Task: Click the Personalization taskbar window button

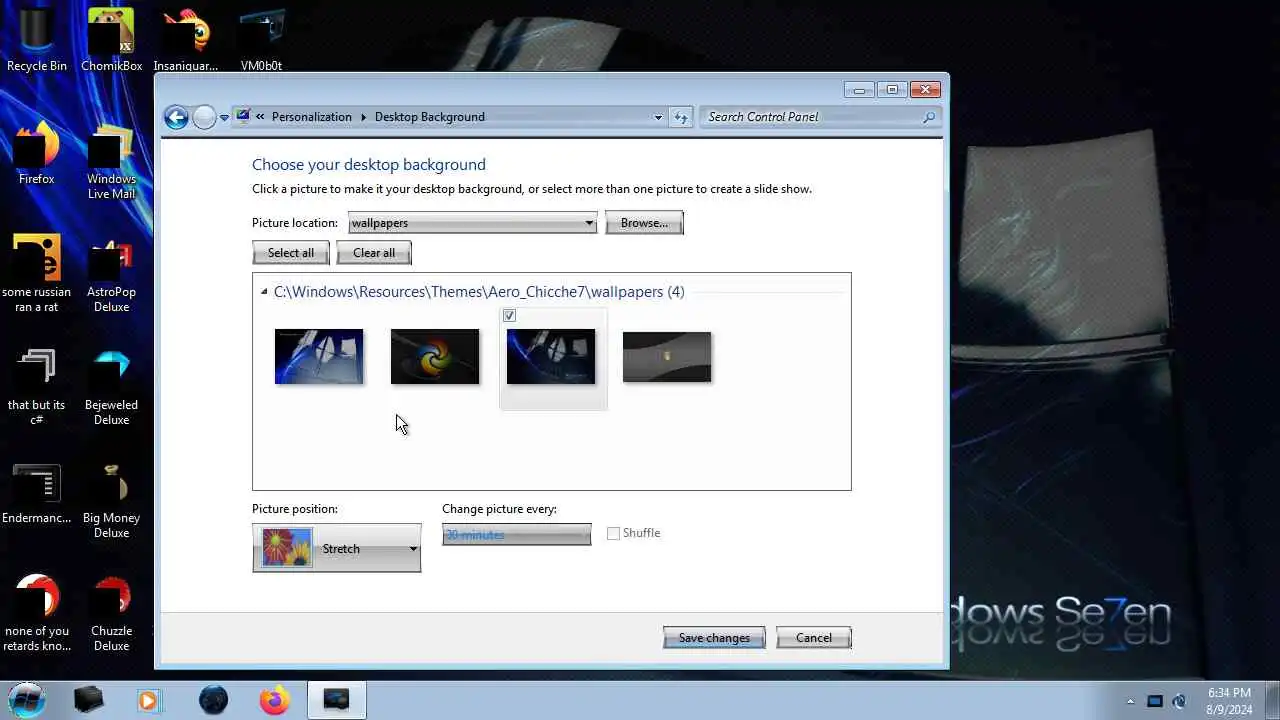Action: tap(337, 700)
